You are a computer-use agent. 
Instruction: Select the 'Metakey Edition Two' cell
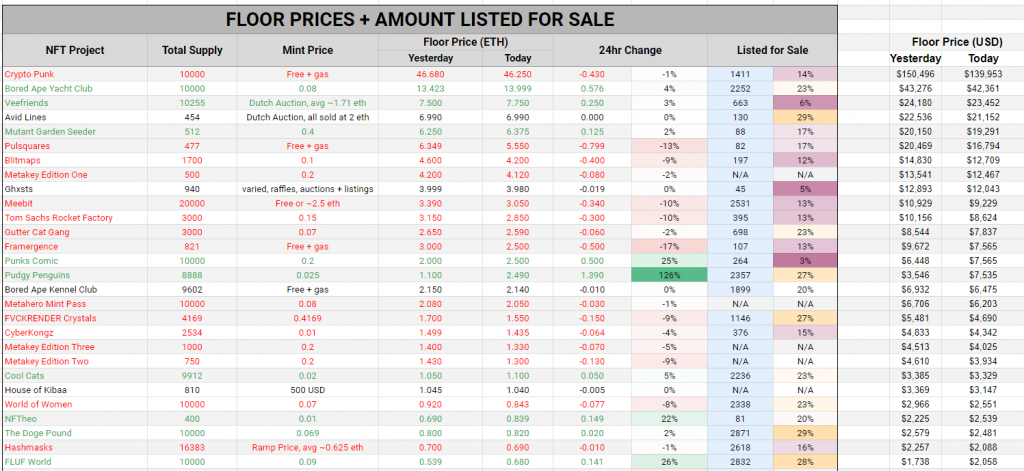(75, 362)
